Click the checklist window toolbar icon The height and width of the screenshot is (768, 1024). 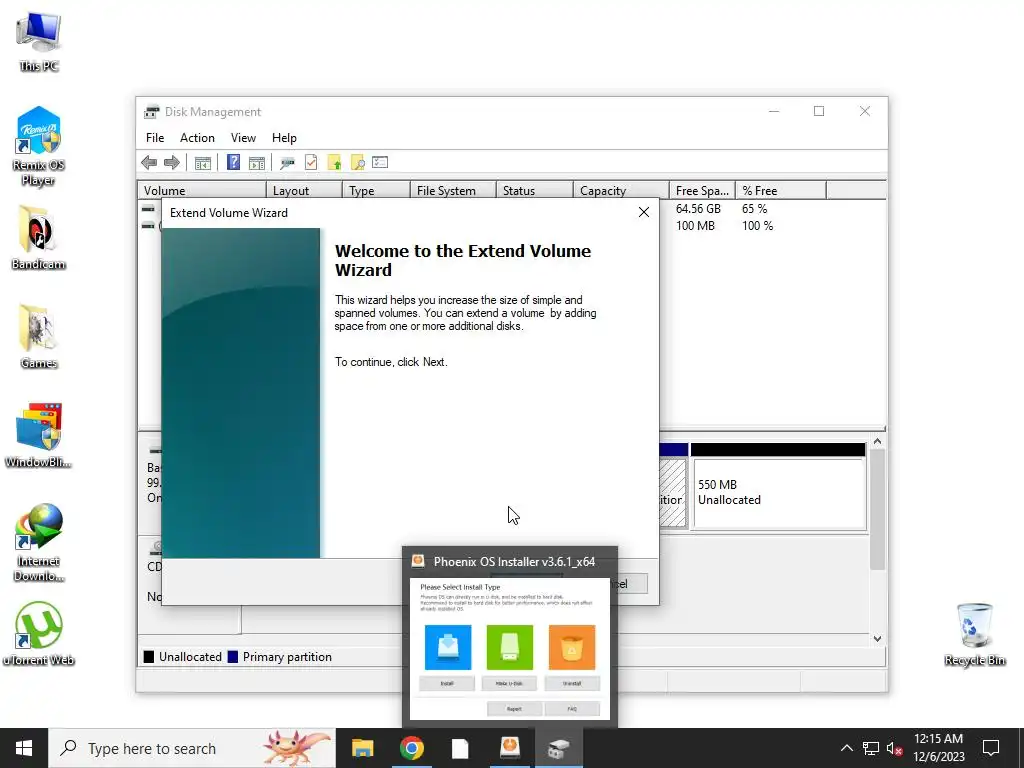(x=380, y=163)
